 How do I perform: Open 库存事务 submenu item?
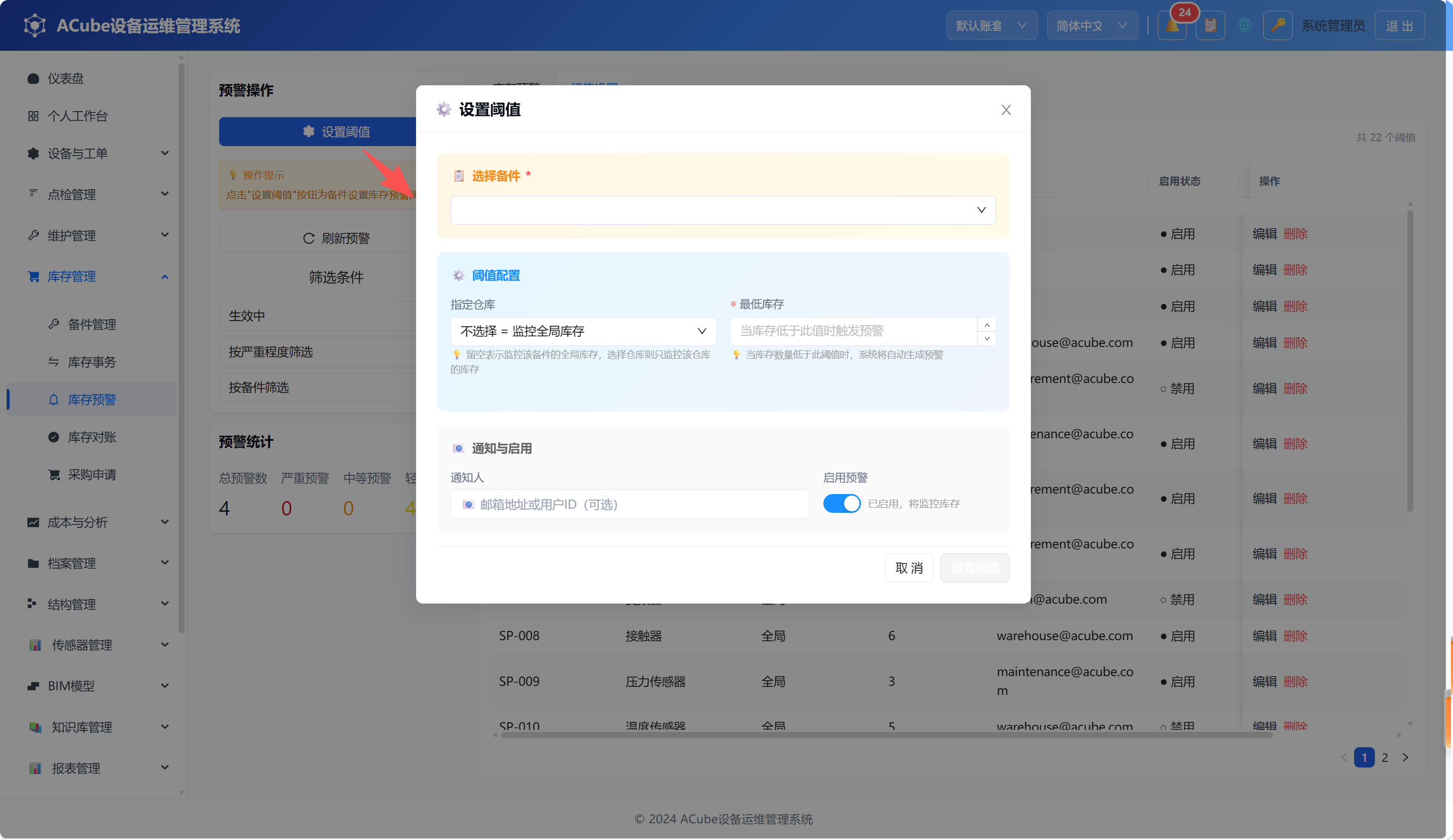(92, 362)
